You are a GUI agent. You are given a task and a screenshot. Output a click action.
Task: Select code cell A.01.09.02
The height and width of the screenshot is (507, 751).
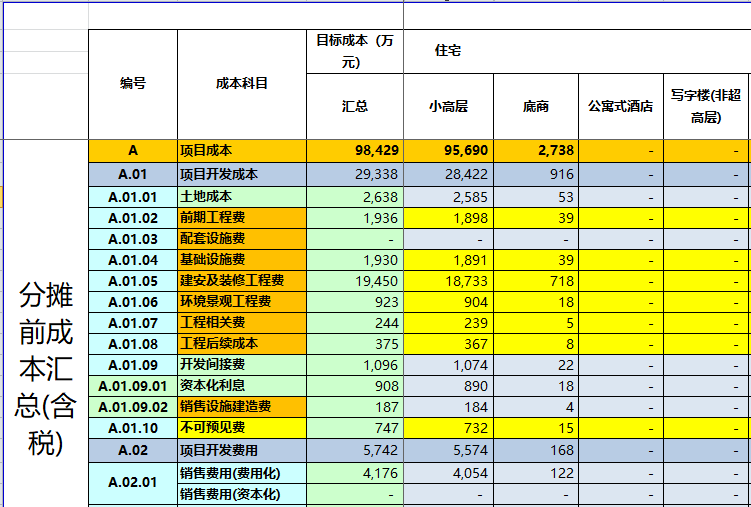133,407
